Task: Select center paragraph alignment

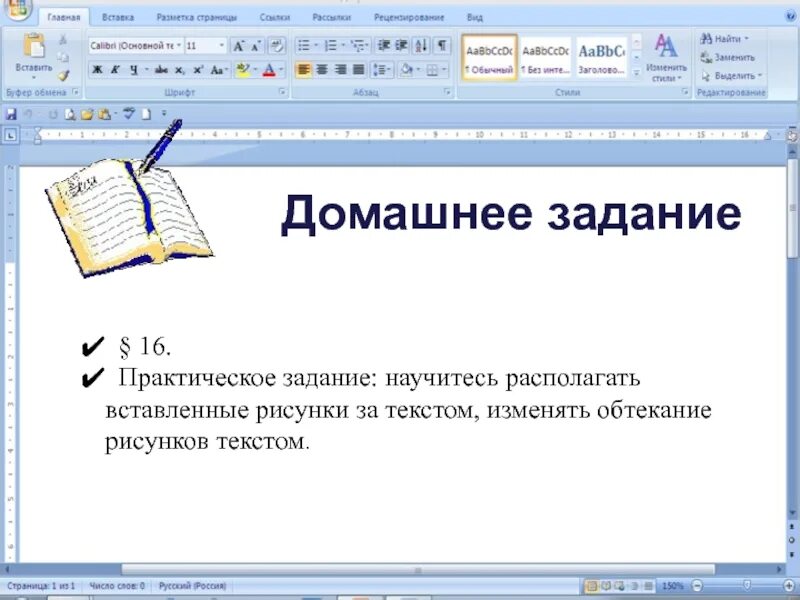Action: 321,69
